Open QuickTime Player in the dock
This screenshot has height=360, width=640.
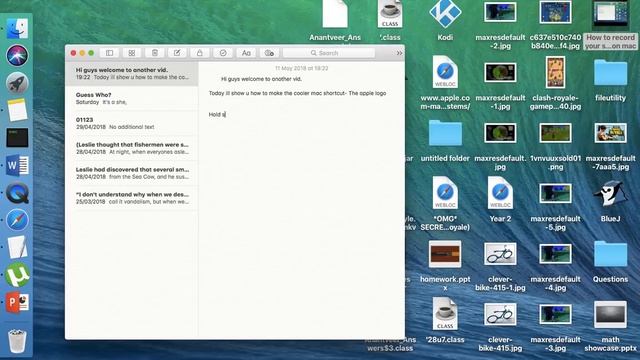point(17,193)
